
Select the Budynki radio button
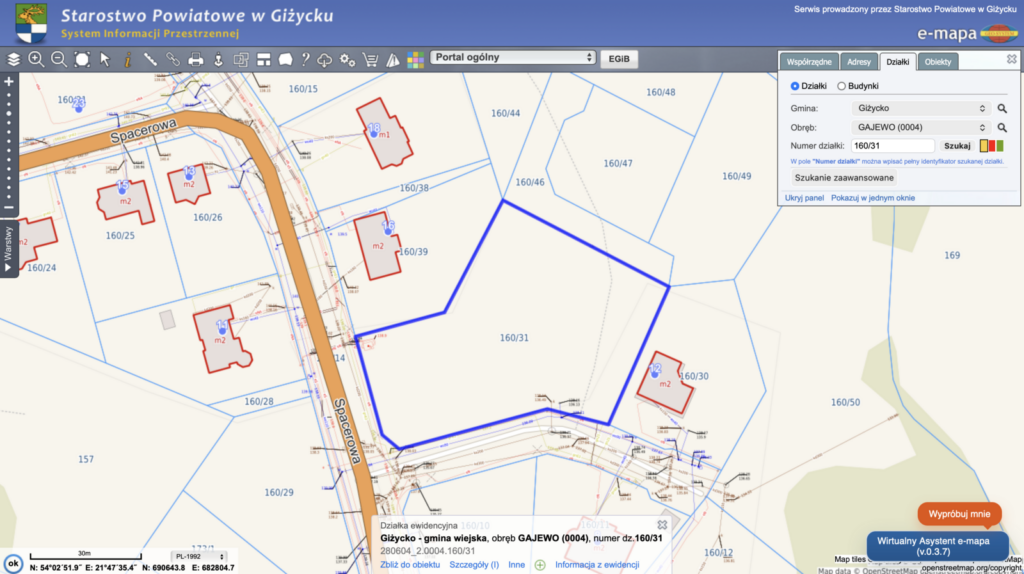pyautogui.click(x=841, y=86)
